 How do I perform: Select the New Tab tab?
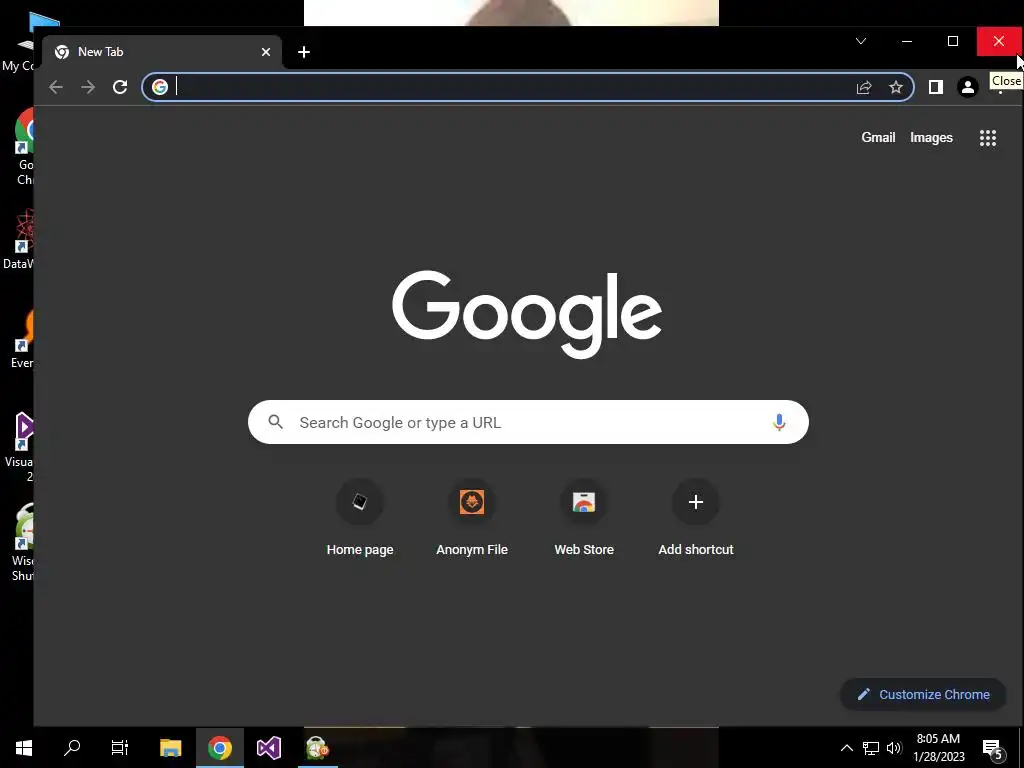coord(162,52)
